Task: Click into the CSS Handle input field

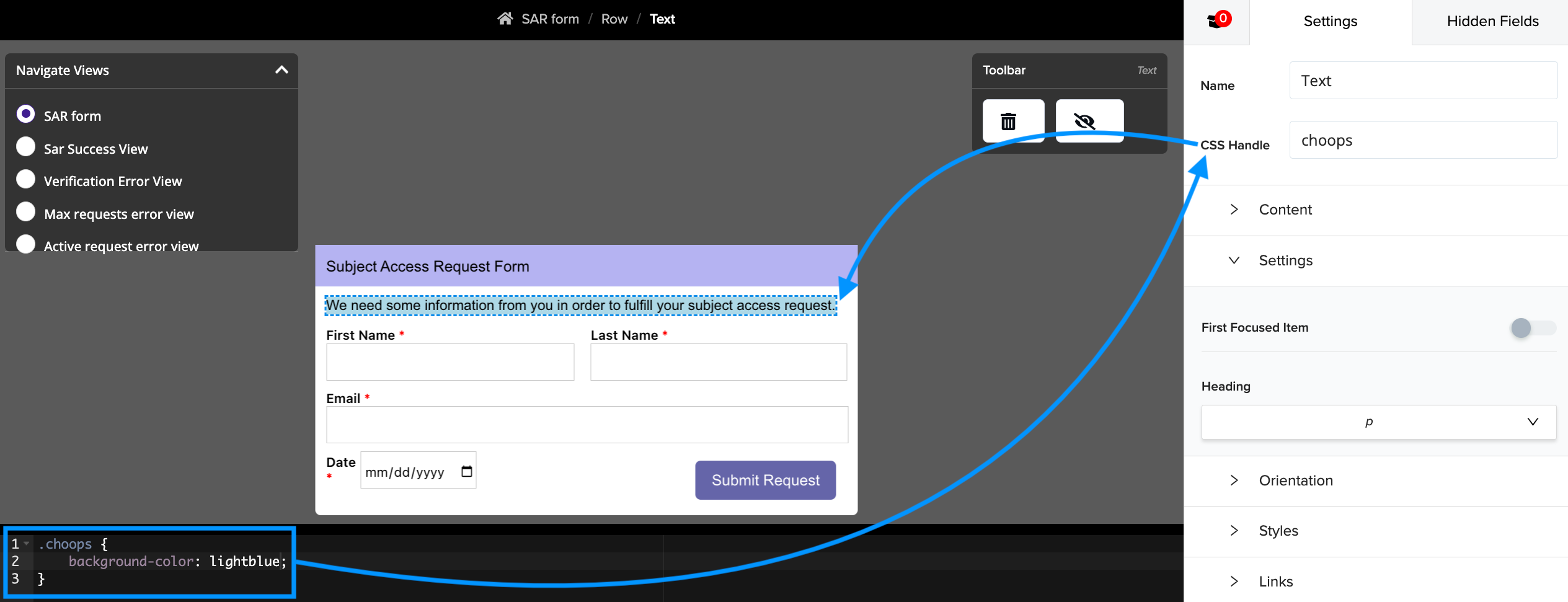Action: click(1422, 141)
